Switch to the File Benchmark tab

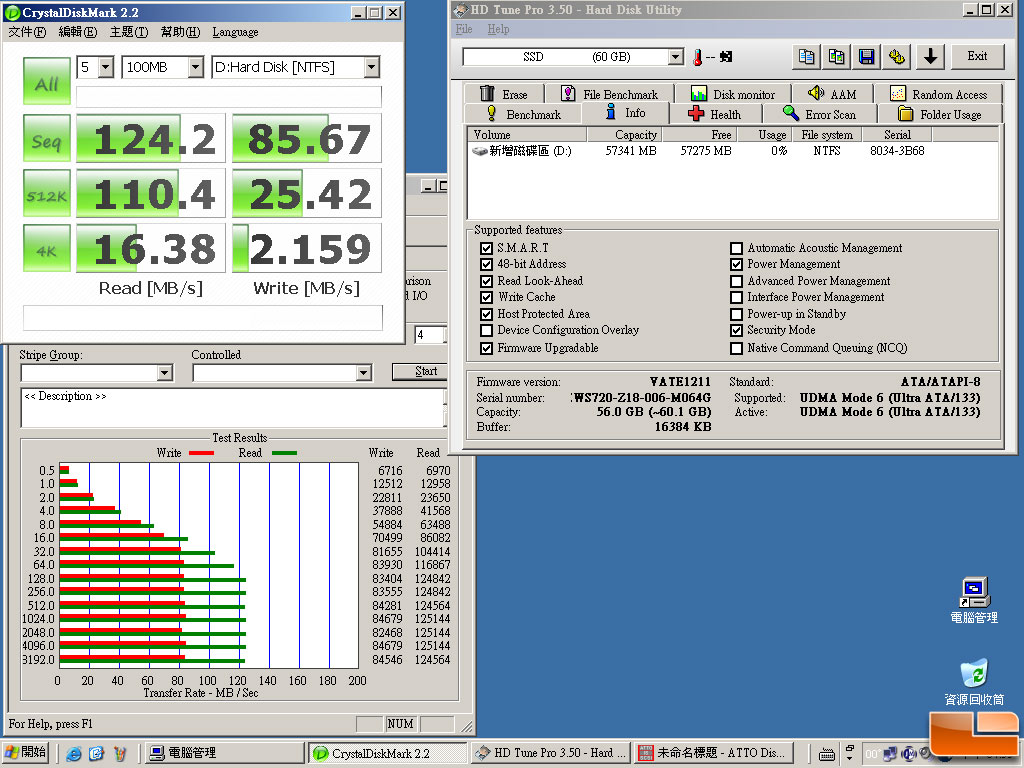point(610,94)
